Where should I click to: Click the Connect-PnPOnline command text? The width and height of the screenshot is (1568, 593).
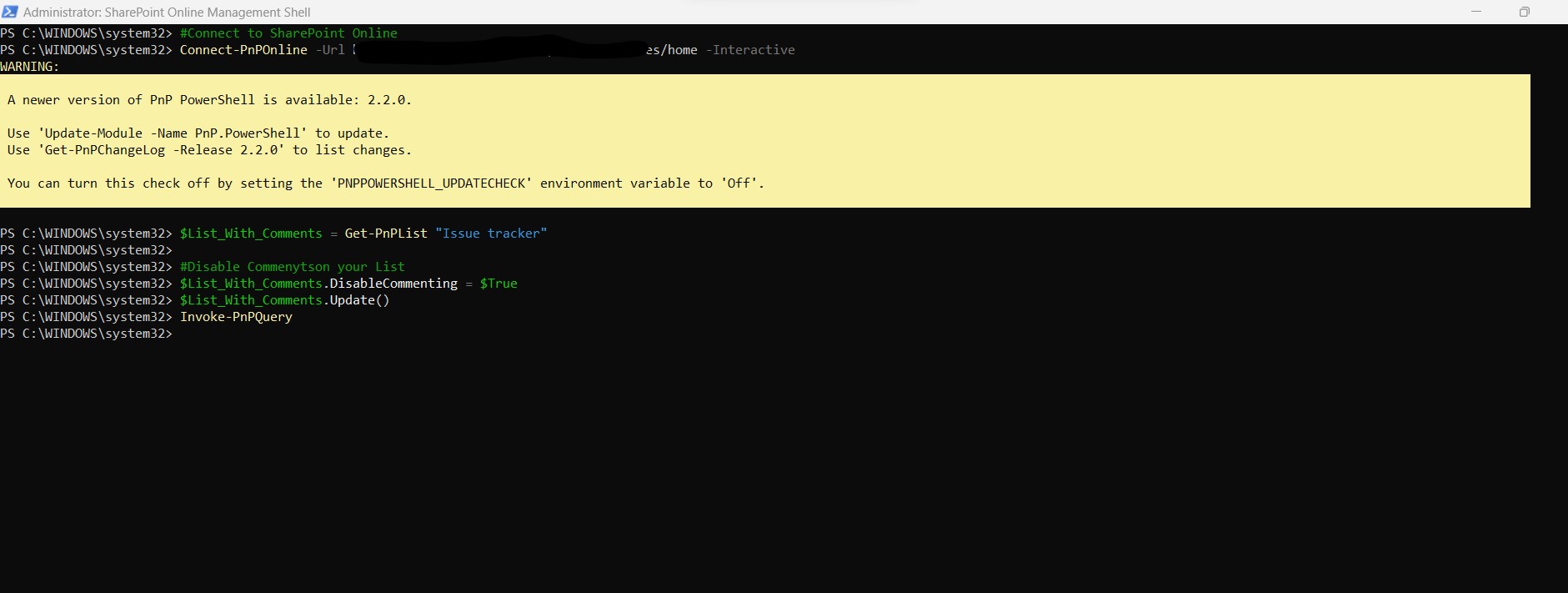(x=243, y=50)
